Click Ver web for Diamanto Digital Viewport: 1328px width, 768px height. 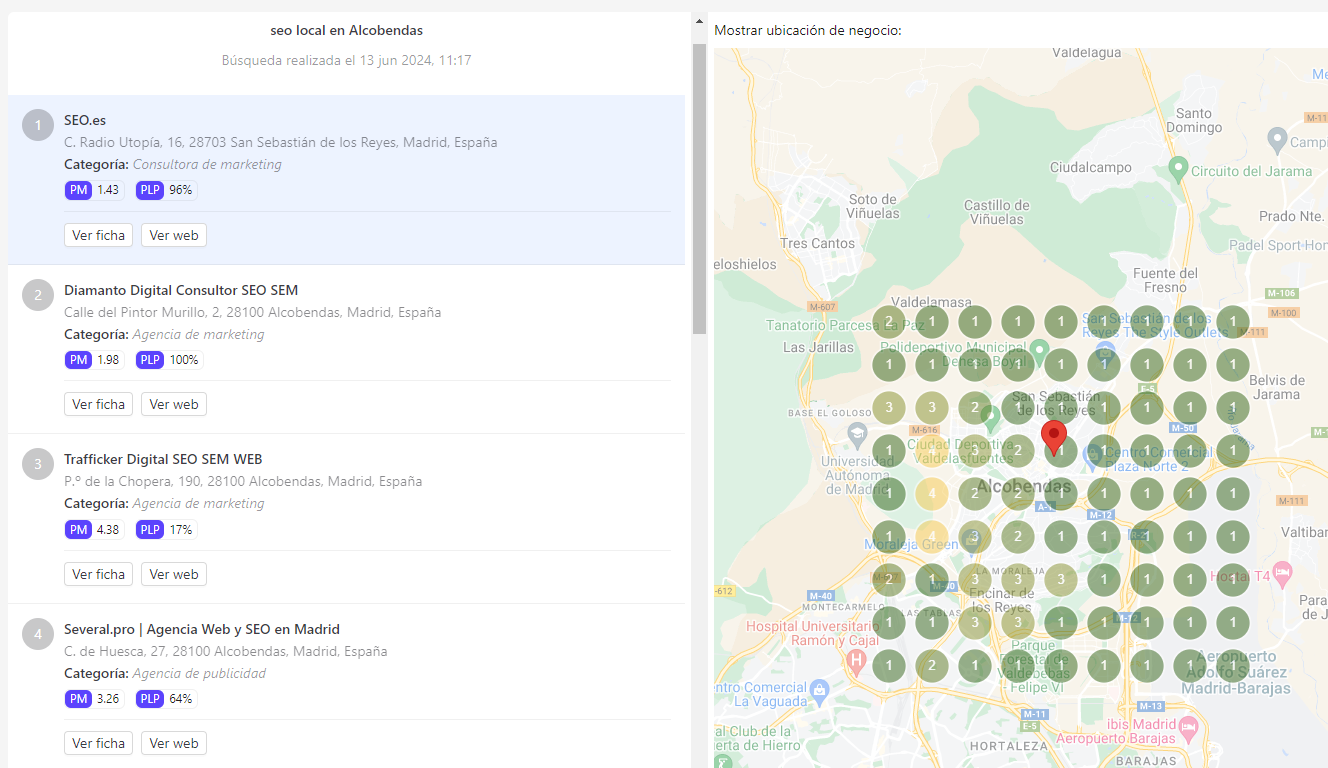click(x=173, y=404)
